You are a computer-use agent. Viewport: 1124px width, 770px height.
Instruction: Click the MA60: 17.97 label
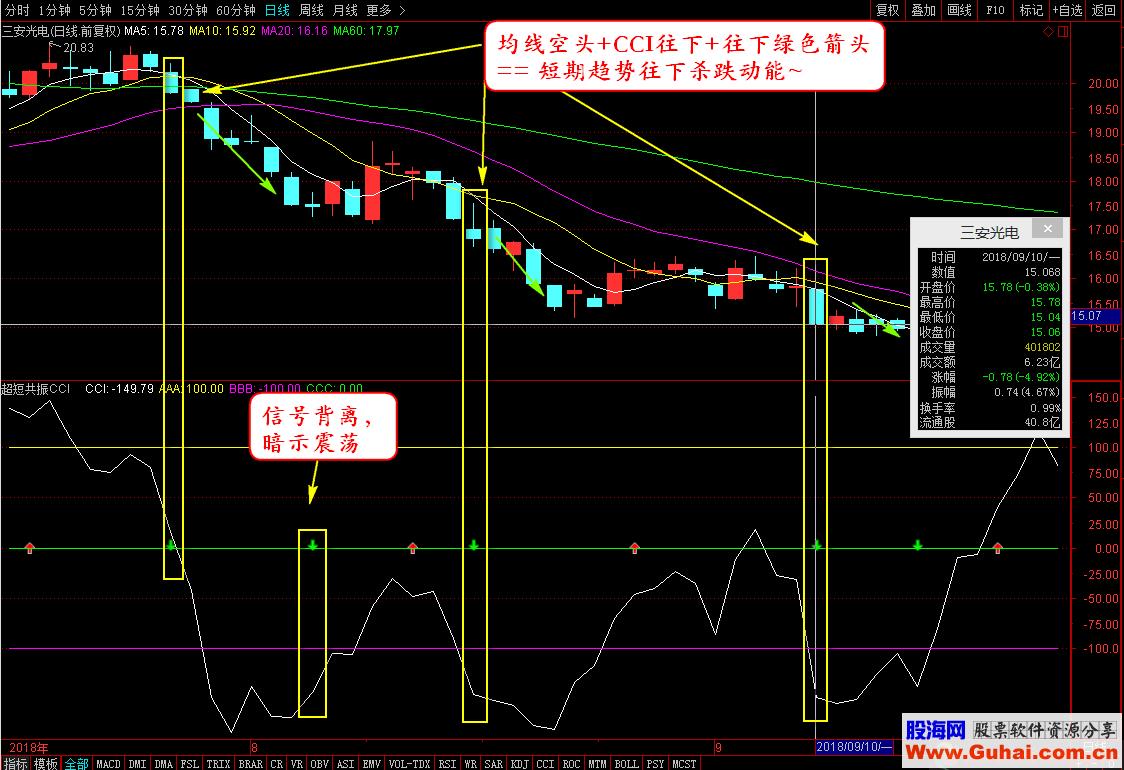coord(366,31)
